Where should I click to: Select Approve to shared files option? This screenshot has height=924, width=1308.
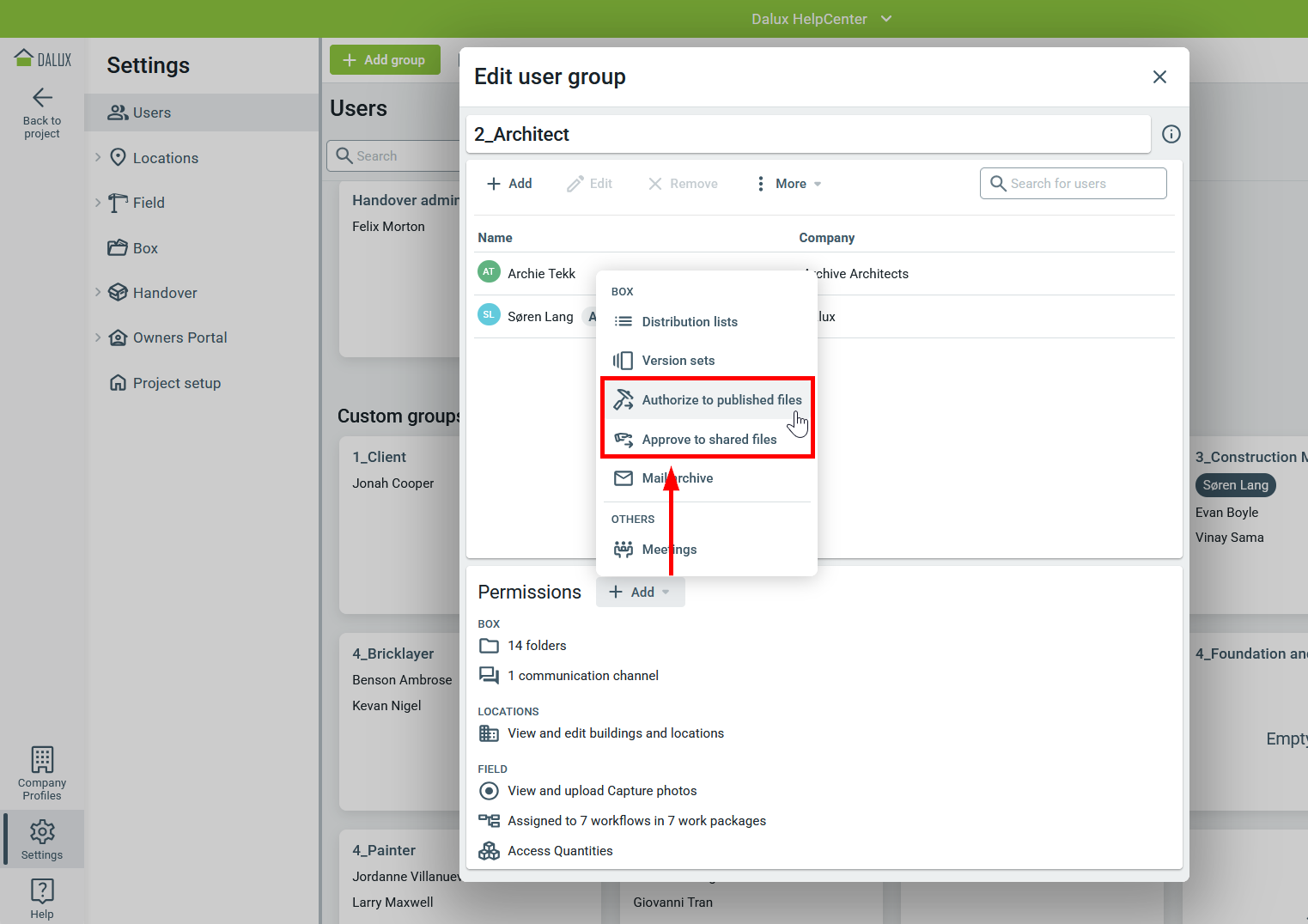709,440
